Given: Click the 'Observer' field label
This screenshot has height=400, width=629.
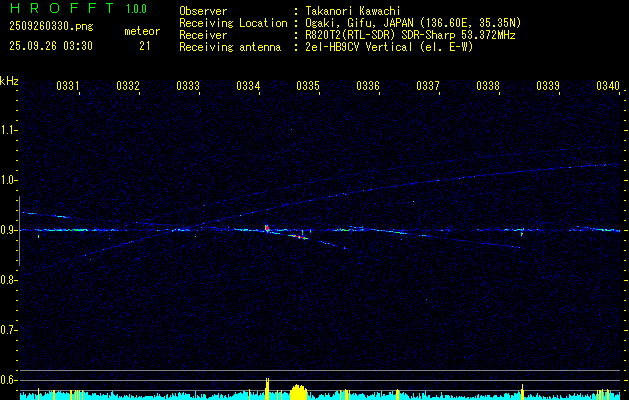Looking at the screenshot, I should 203,11.
